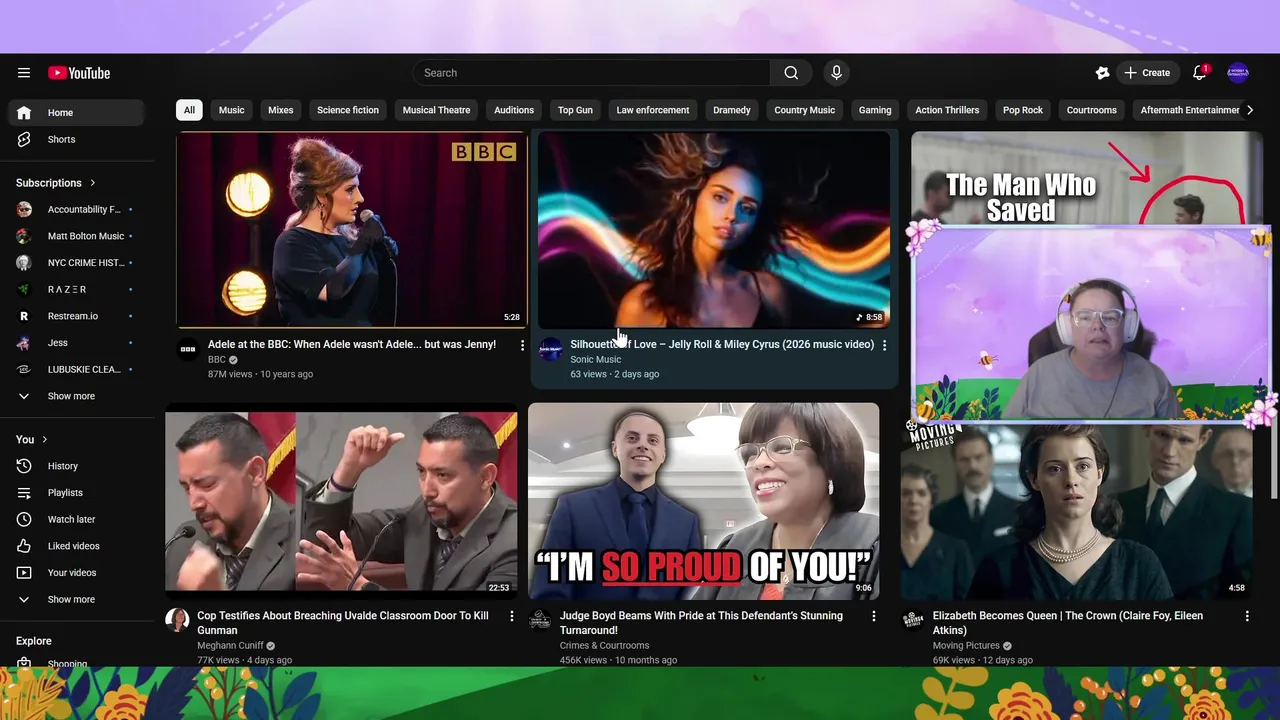Open RAZER subscription channel
The height and width of the screenshot is (720, 1280).
pos(76,290)
